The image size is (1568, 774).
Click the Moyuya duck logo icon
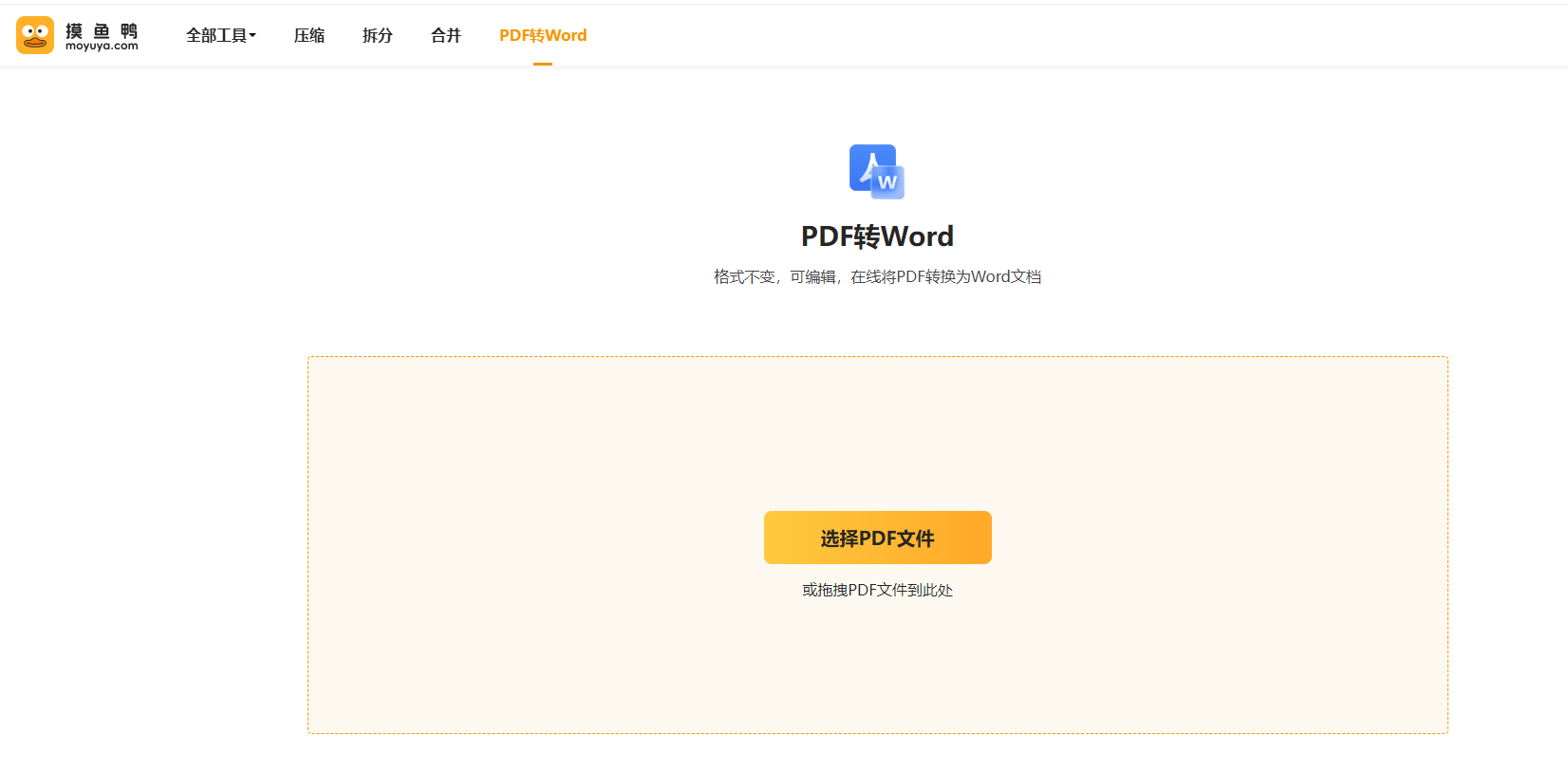(x=35, y=35)
